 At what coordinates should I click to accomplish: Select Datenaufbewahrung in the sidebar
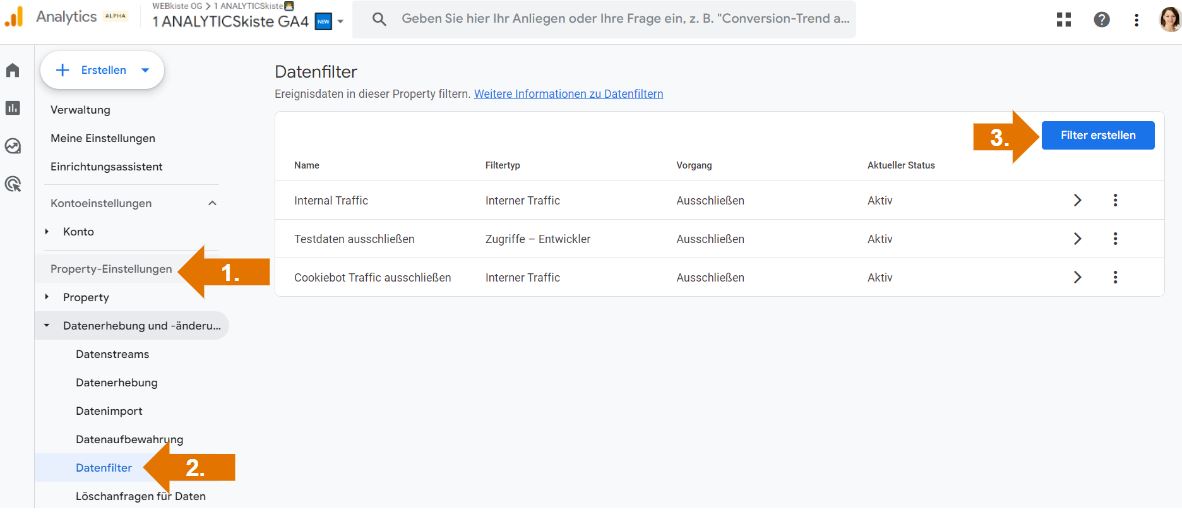129,439
